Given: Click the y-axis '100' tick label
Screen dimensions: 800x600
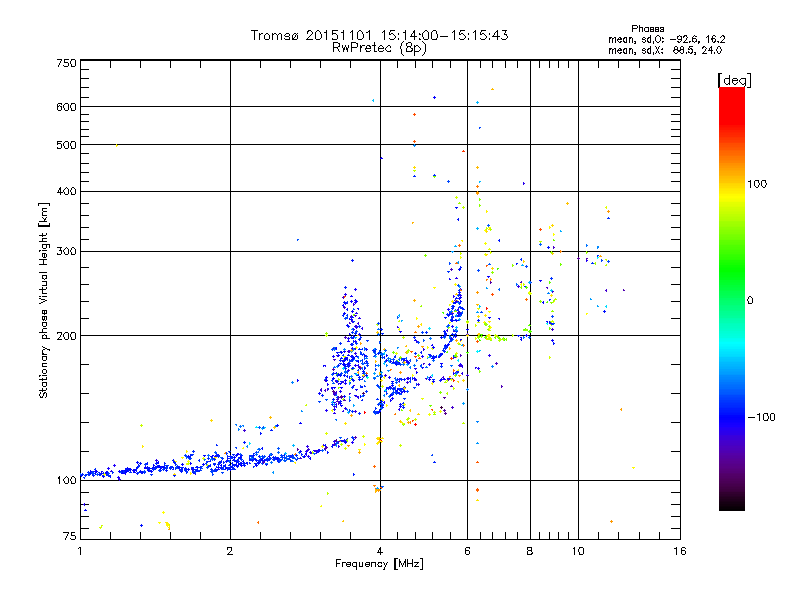Looking at the screenshot, I should point(66,481).
